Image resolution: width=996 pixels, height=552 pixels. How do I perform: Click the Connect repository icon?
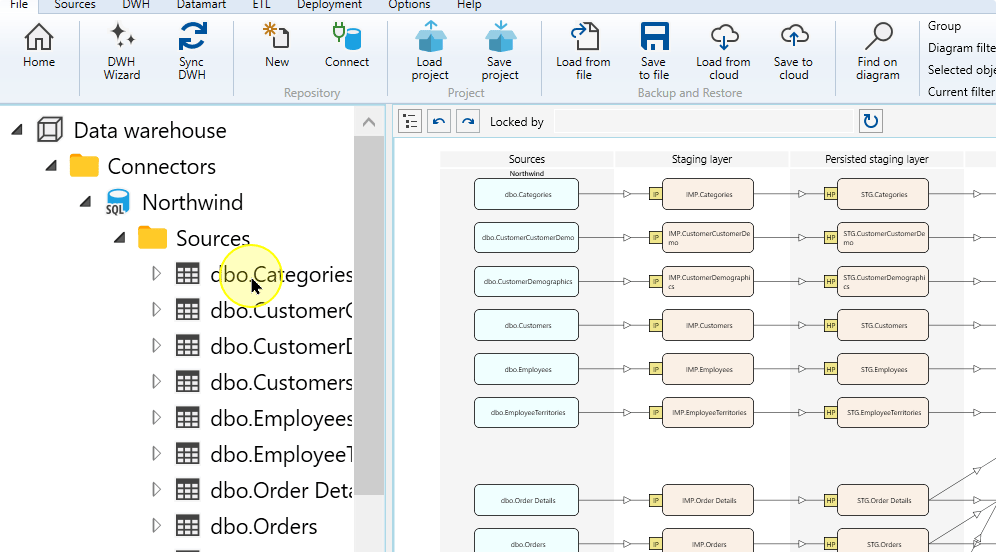[x=347, y=36]
